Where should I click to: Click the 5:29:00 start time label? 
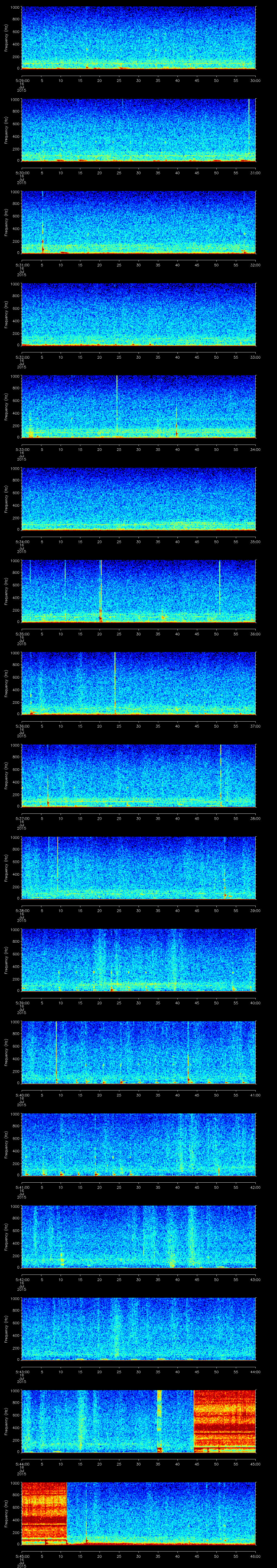22,80
